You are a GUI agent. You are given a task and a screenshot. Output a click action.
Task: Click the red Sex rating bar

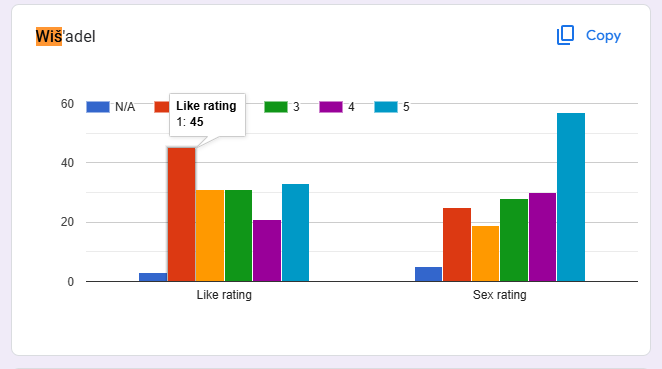[457, 244]
